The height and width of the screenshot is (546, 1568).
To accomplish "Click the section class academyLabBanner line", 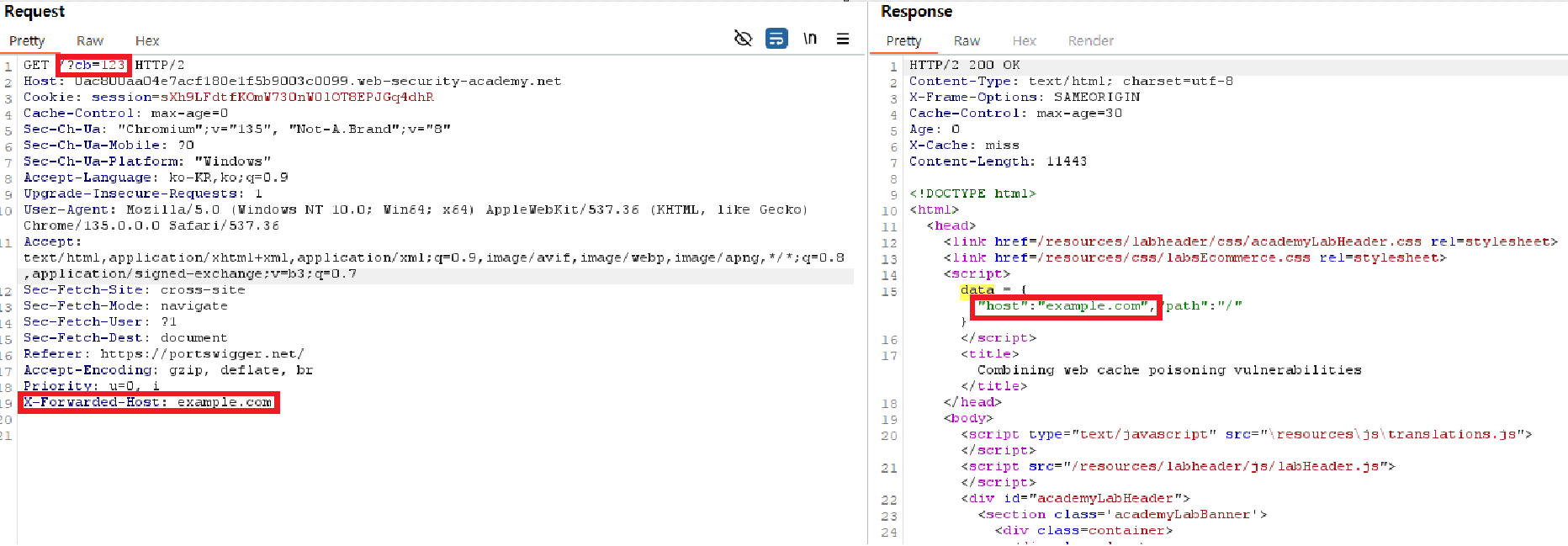I will tap(1122, 514).
